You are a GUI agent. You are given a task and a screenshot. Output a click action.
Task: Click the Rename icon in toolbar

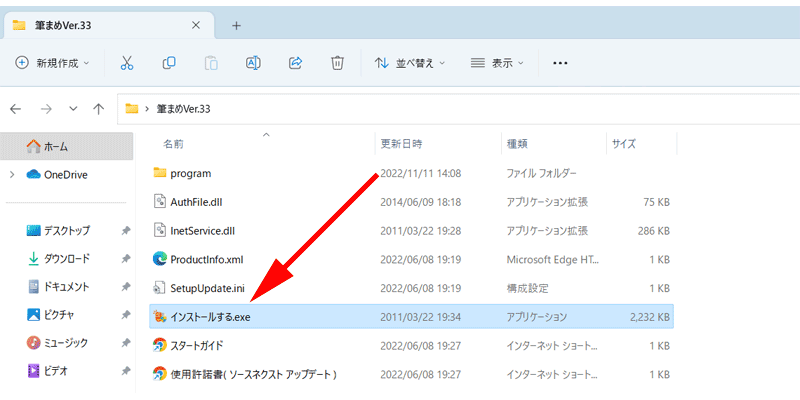click(x=254, y=63)
